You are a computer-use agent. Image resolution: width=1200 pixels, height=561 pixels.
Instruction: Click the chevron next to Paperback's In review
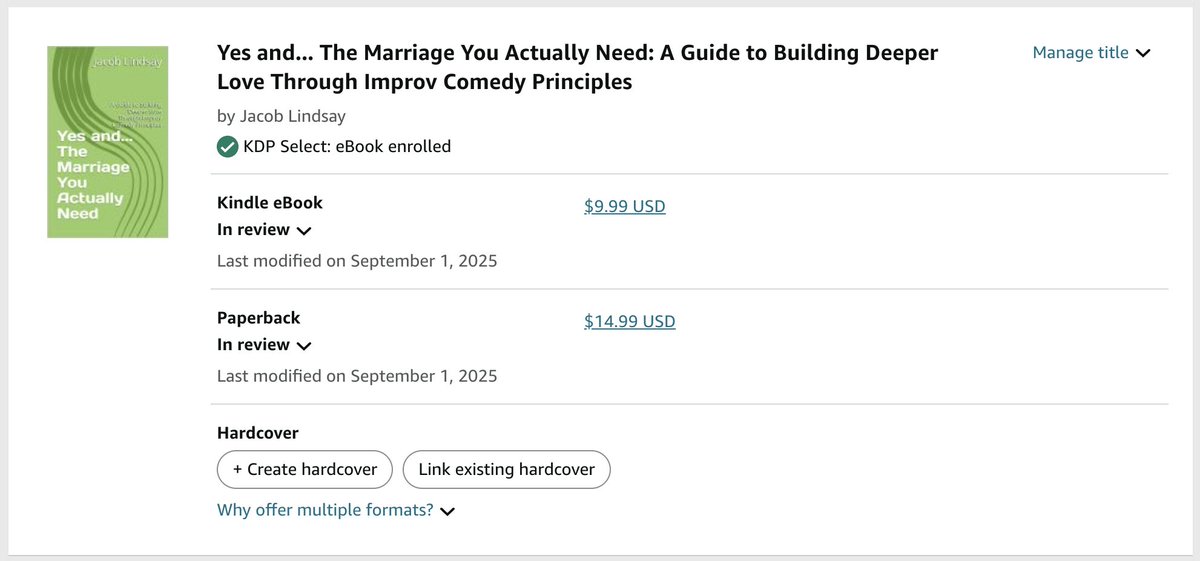point(304,346)
